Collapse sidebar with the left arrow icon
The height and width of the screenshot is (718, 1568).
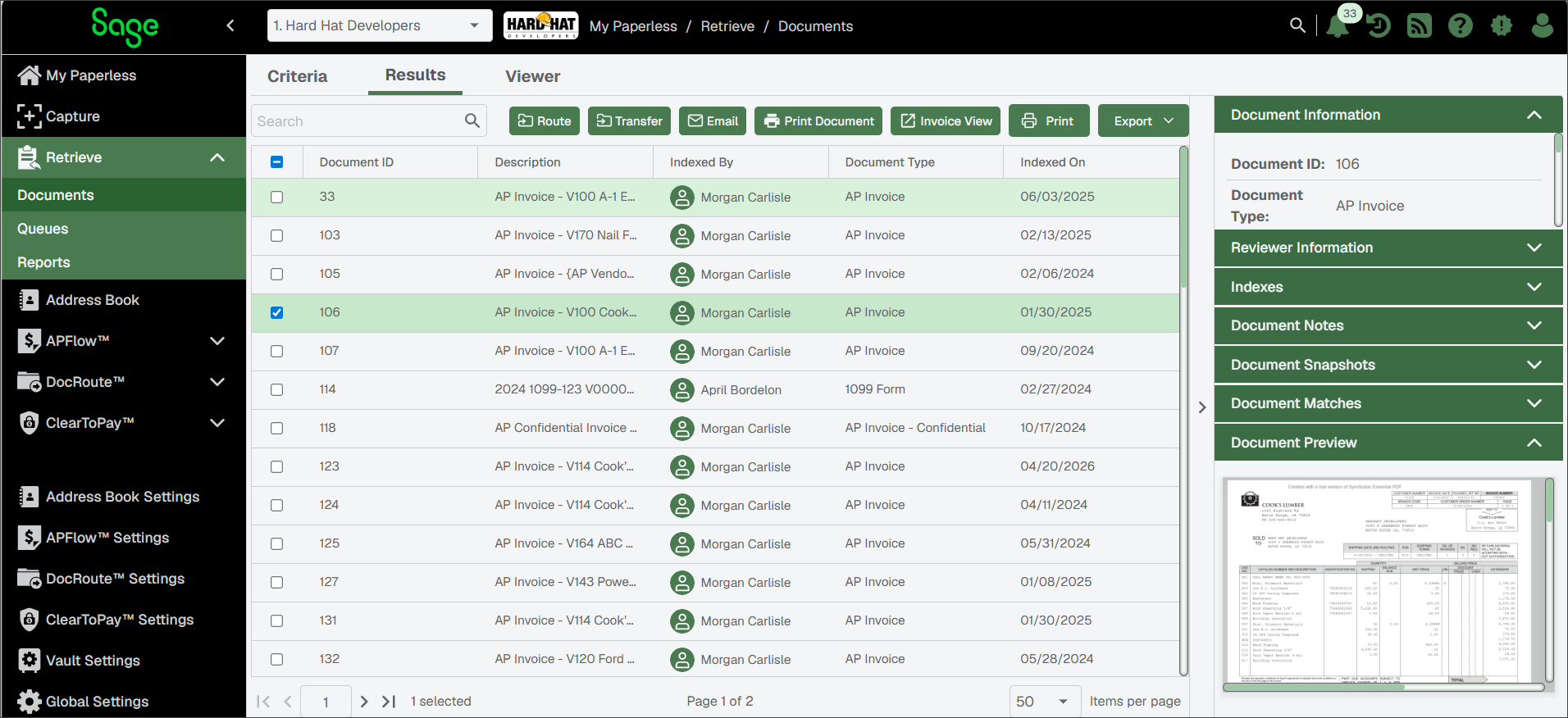point(230,25)
